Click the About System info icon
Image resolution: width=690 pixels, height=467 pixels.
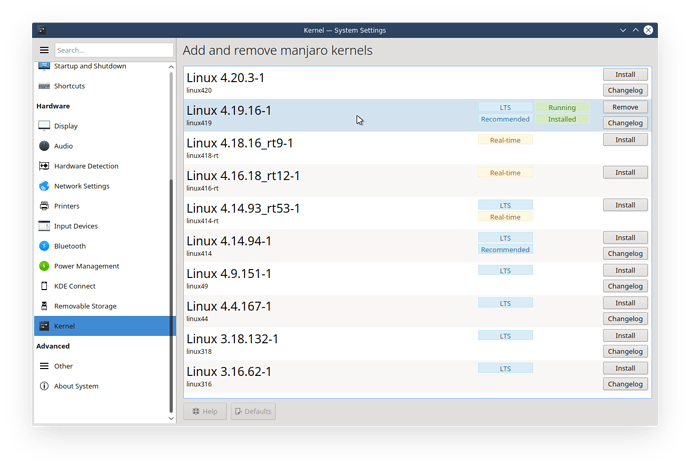(44, 386)
